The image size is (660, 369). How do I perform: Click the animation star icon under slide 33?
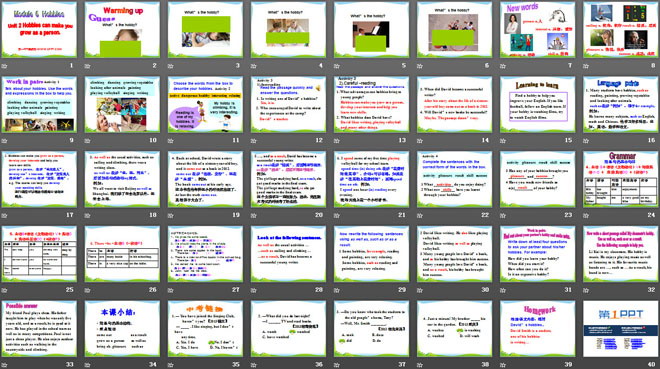click(x=4, y=365)
